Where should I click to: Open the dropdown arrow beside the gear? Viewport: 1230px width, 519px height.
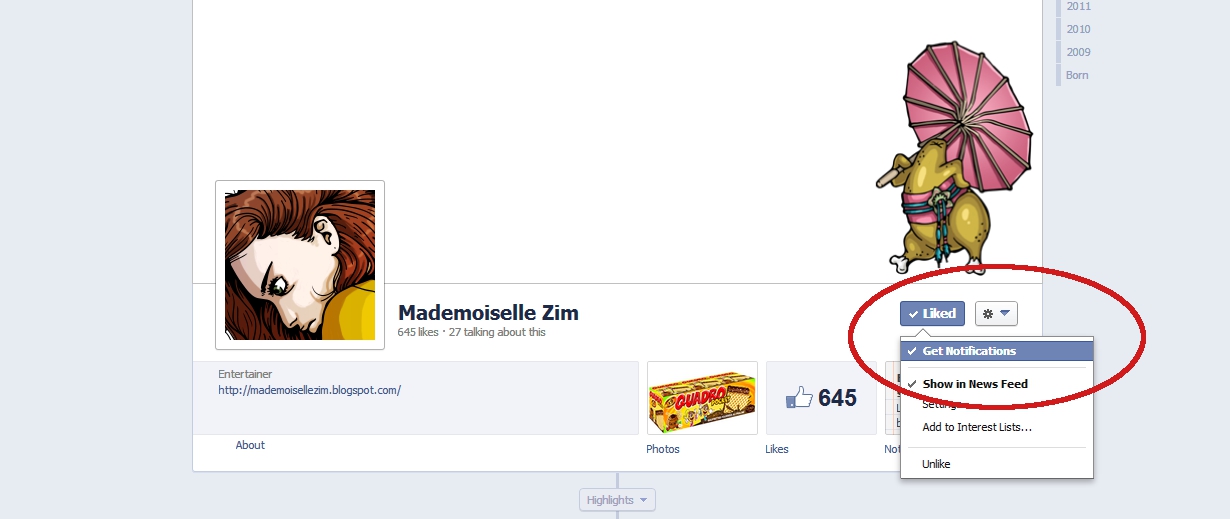tap(1005, 314)
